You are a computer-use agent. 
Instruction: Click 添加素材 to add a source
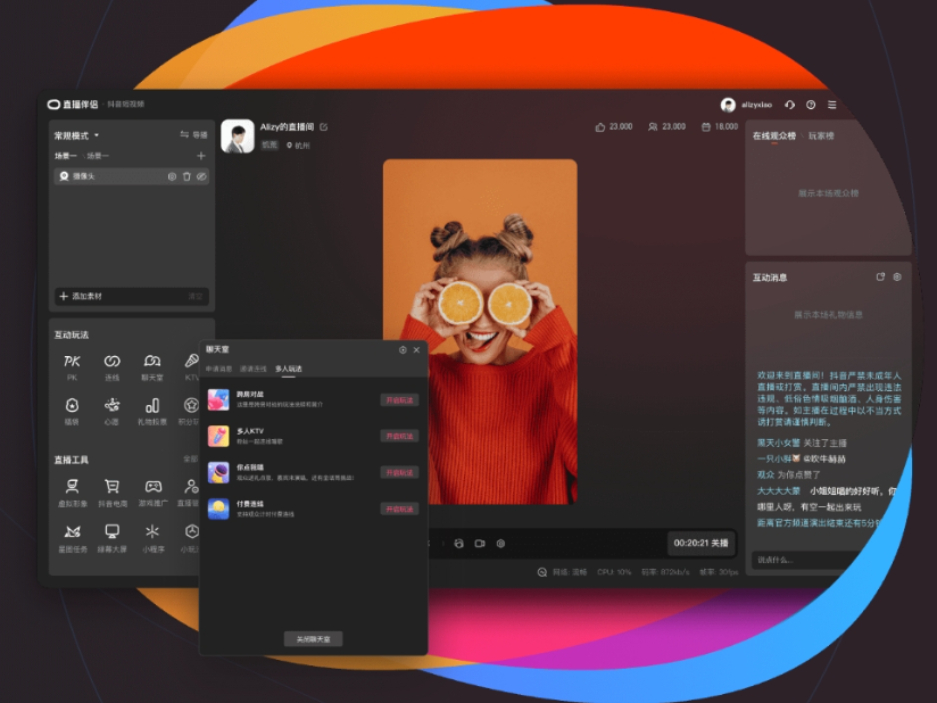tap(81, 296)
